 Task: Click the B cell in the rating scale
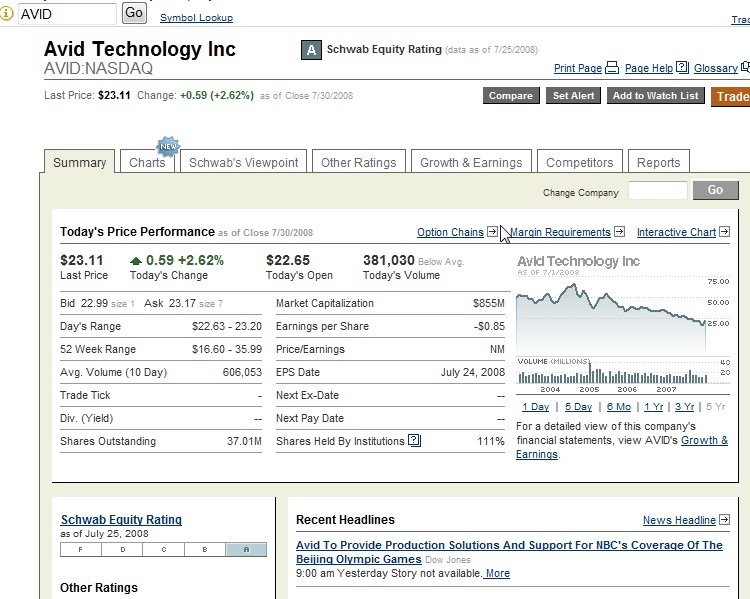coord(205,550)
